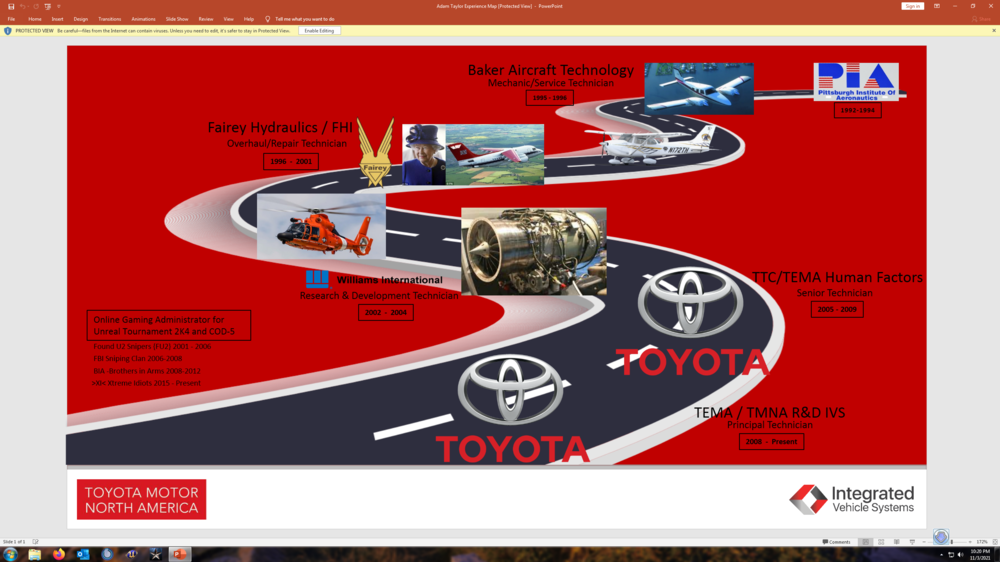Select the orange helicopter image

tap(321, 226)
